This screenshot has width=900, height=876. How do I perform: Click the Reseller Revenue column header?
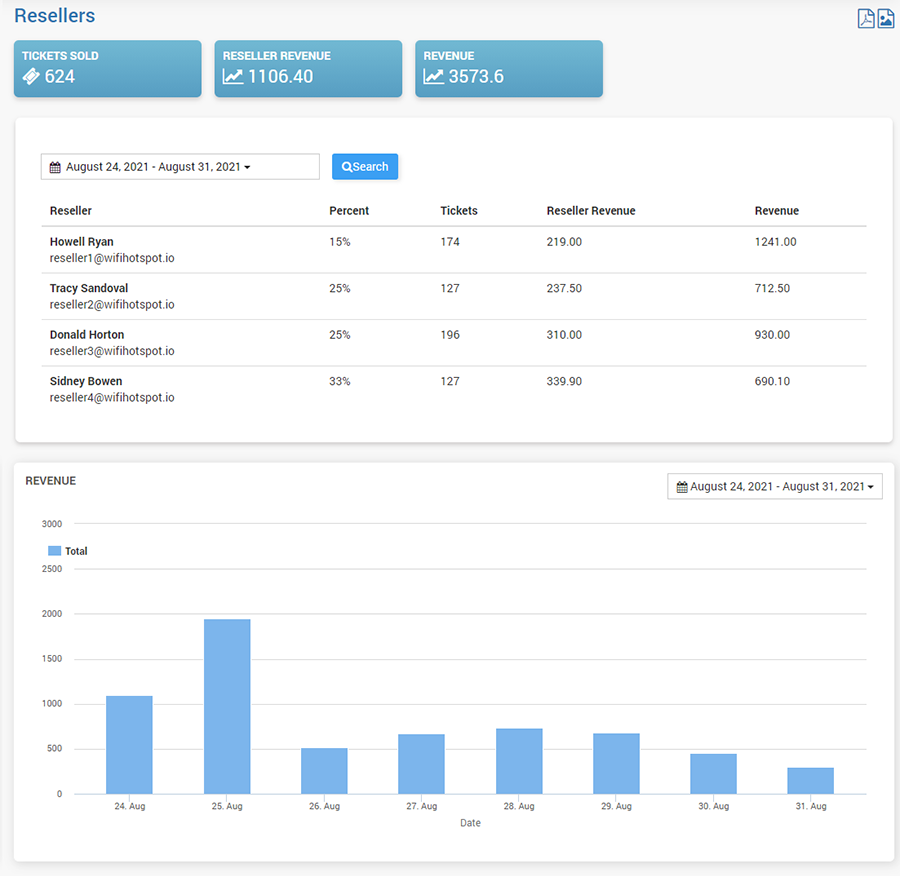tap(591, 211)
